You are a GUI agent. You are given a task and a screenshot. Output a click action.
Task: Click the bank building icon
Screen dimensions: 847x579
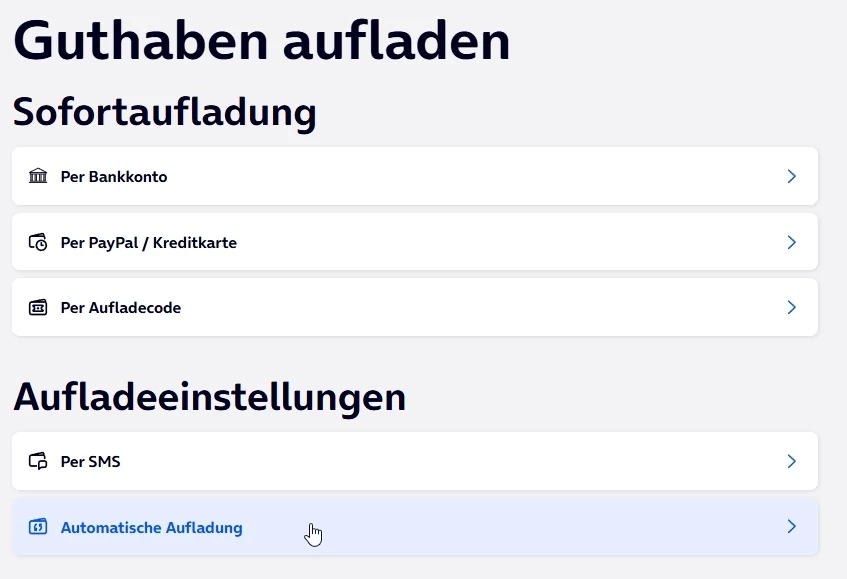click(x=38, y=176)
